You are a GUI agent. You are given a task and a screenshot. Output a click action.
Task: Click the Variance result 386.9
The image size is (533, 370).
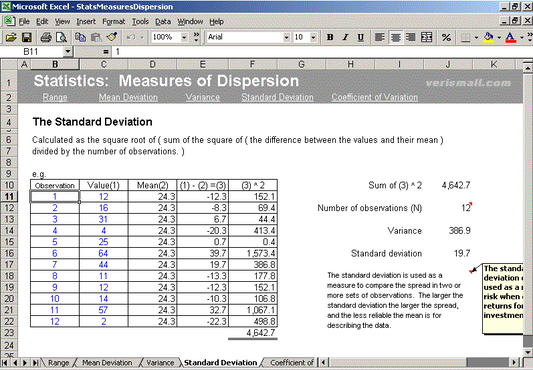(x=460, y=231)
